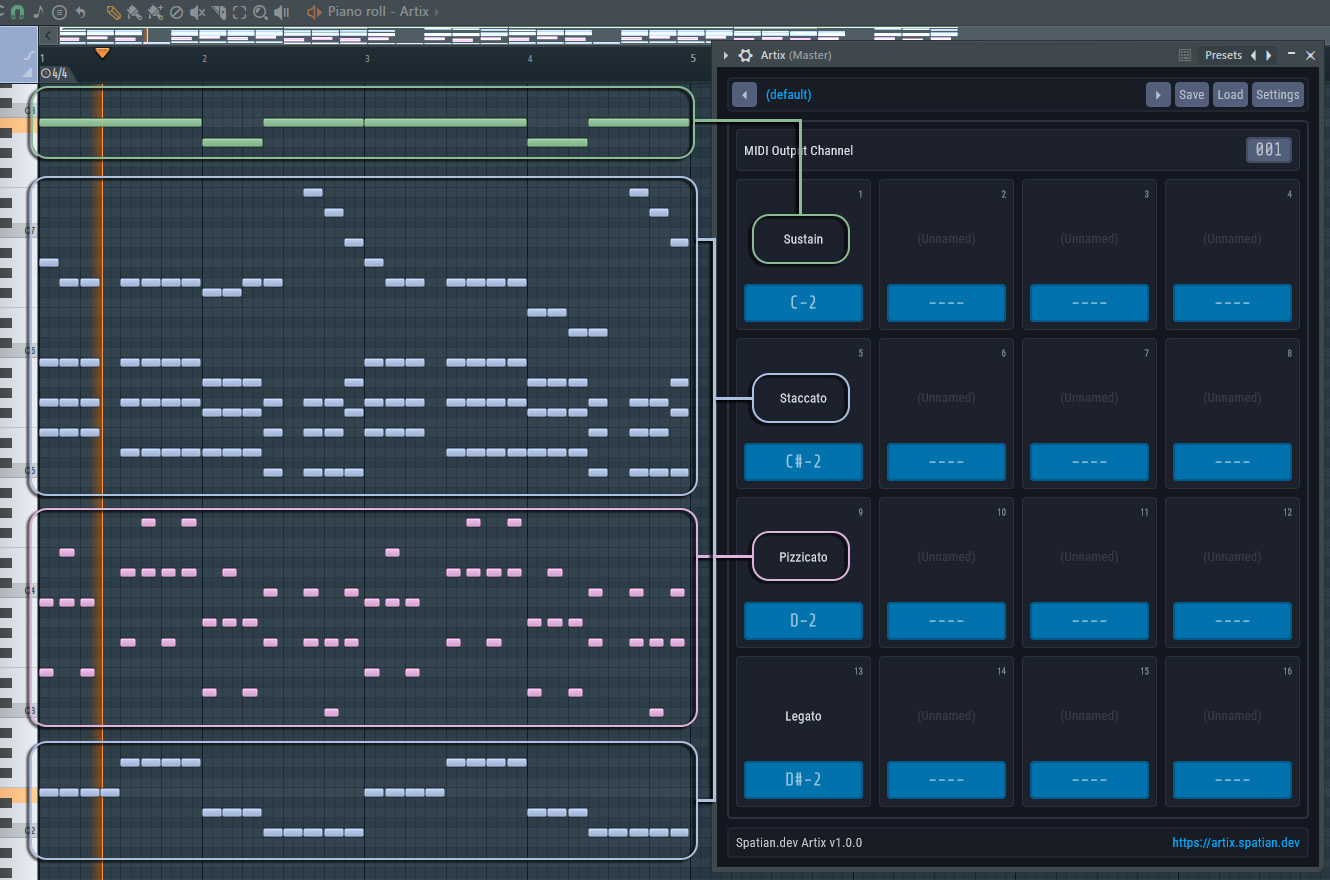Screen dimensions: 1330x880
Task: Open the Artix plugin options triangle menu
Action: [726, 55]
